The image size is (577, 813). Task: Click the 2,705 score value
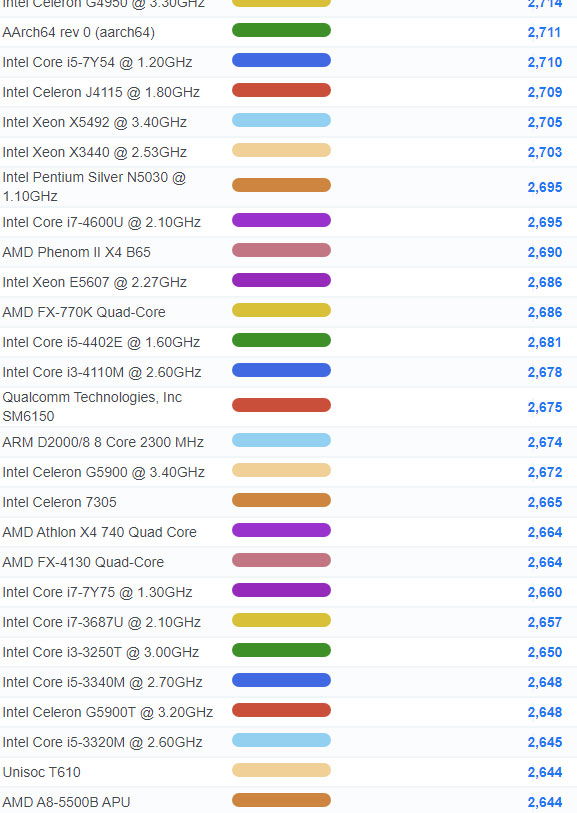pos(545,123)
